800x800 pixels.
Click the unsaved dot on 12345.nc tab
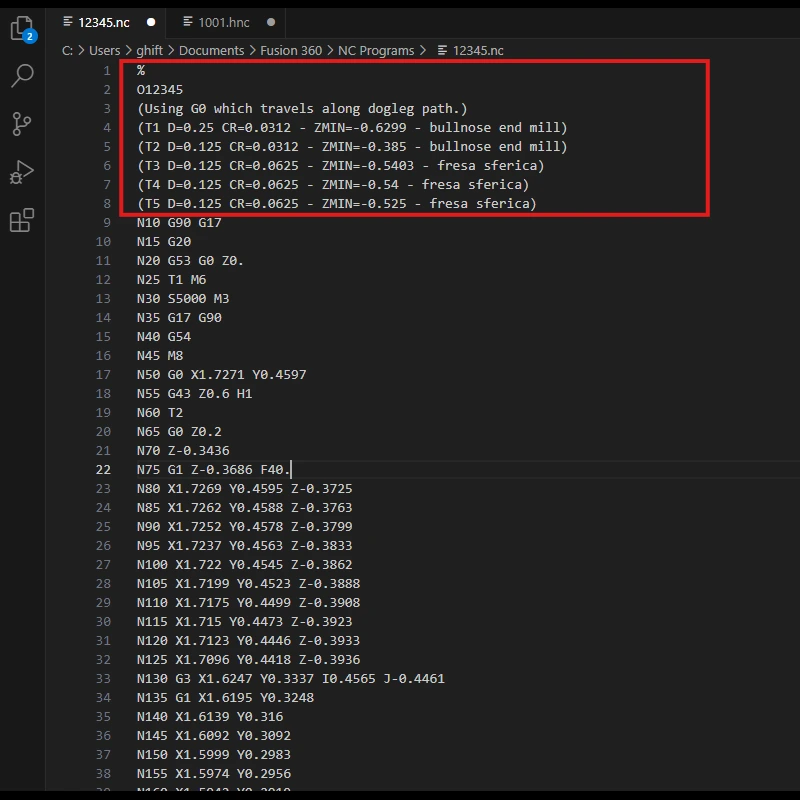click(x=151, y=21)
